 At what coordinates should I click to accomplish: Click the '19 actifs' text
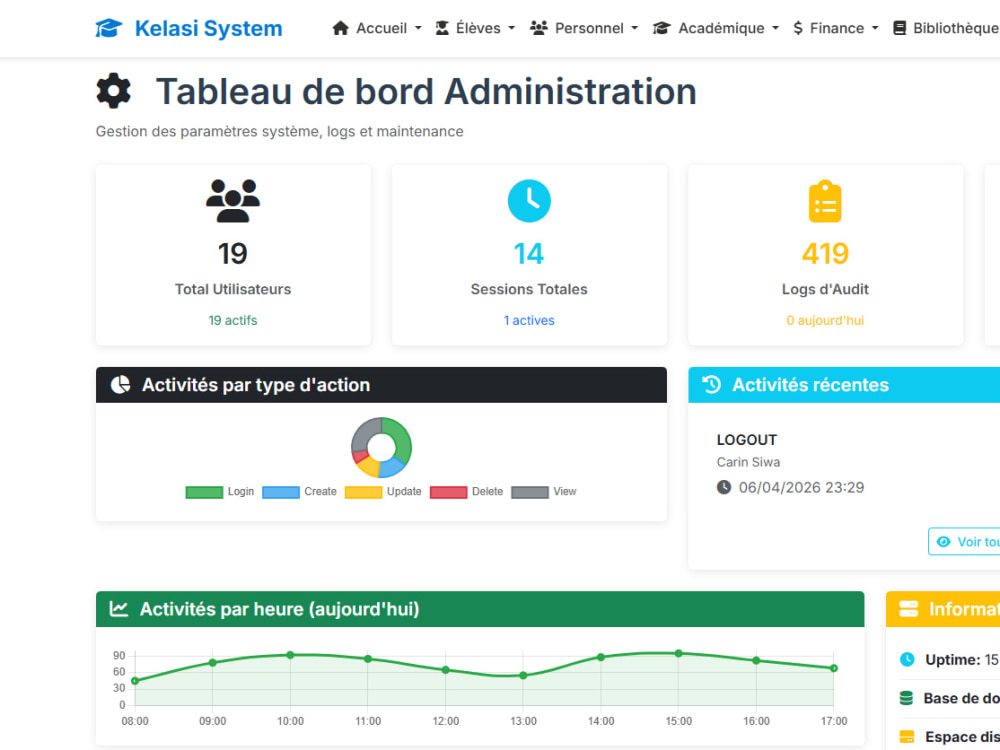[x=233, y=320]
